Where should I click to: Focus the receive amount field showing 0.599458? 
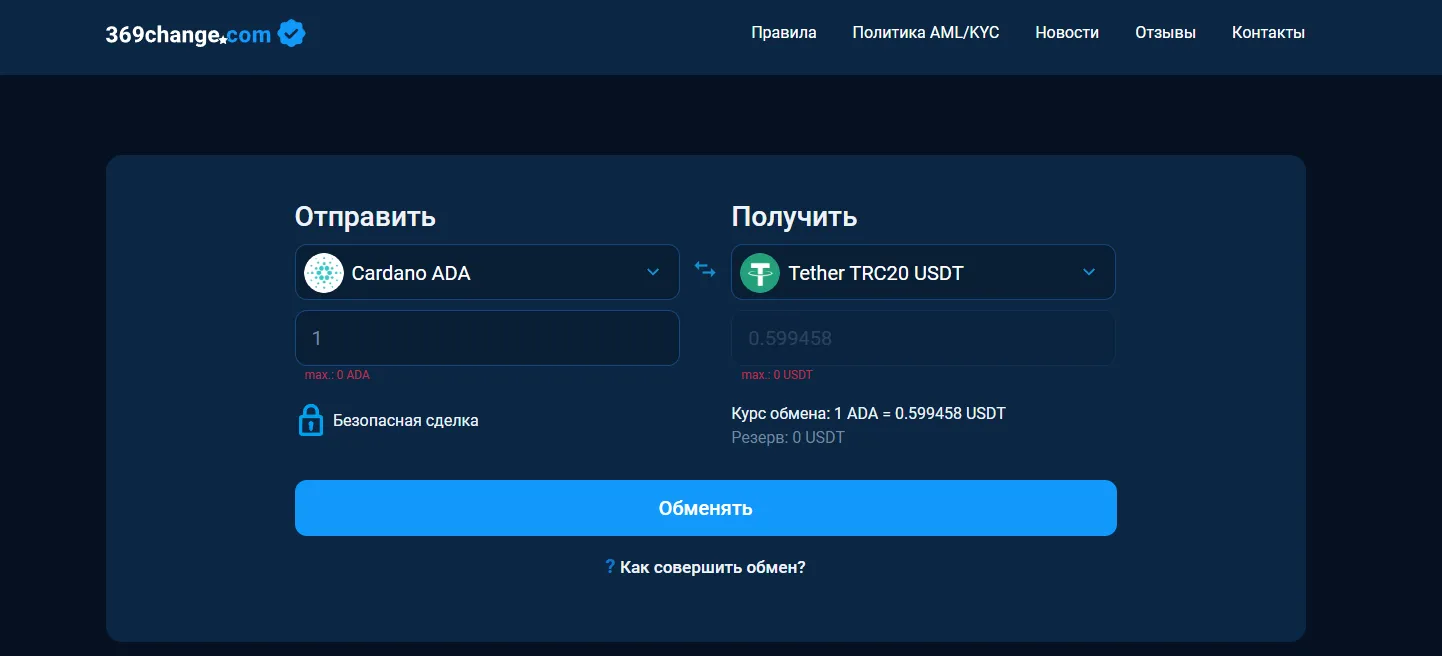point(923,338)
